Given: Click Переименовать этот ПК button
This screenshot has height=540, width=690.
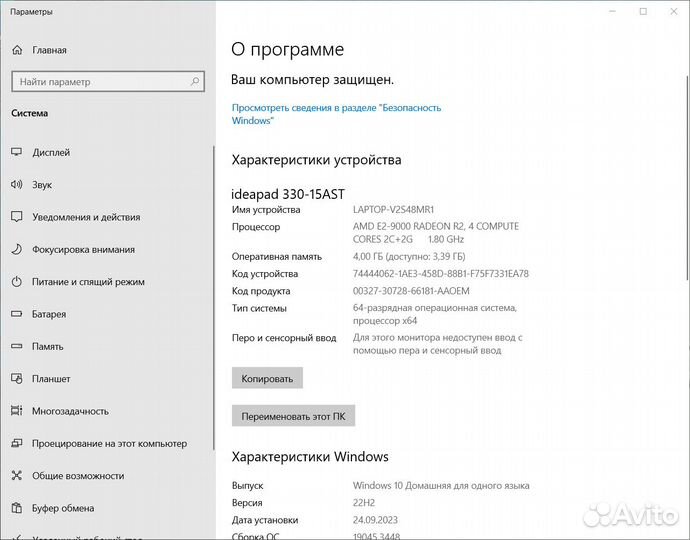Looking at the screenshot, I should pyautogui.click(x=293, y=416).
